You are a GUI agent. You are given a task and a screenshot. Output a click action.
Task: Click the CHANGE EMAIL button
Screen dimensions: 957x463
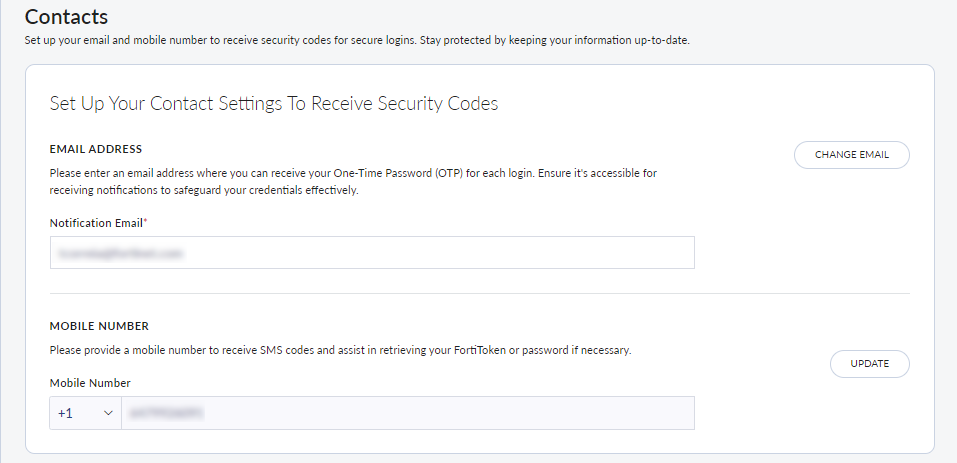click(x=851, y=155)
